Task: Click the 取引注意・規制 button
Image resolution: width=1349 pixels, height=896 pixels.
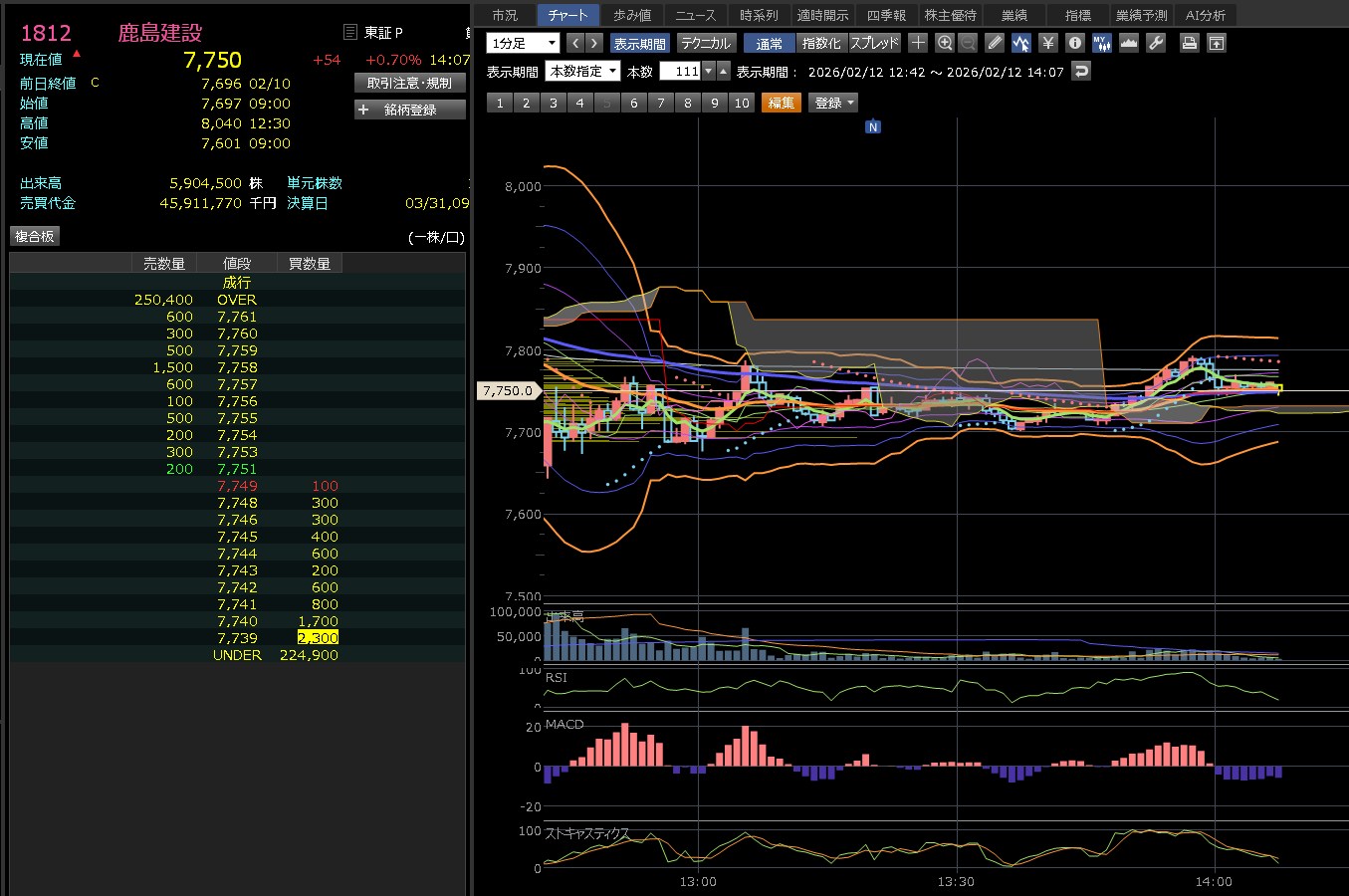Action: pos(410,84)
